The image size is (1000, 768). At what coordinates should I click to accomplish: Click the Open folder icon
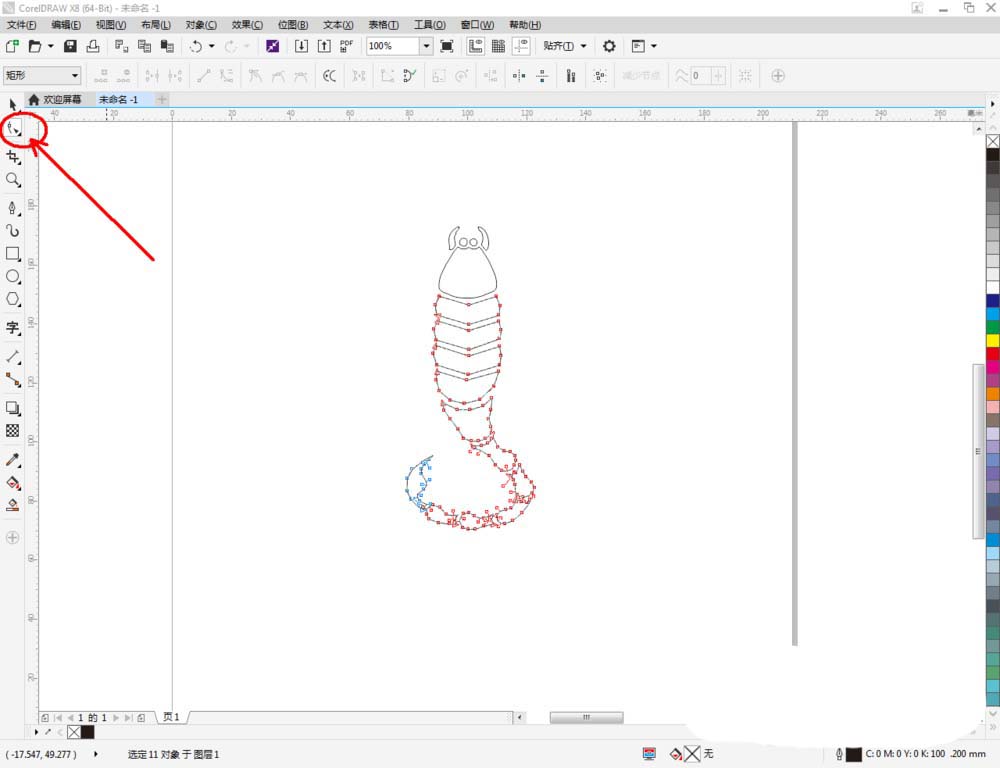click(x=35, y=46)
